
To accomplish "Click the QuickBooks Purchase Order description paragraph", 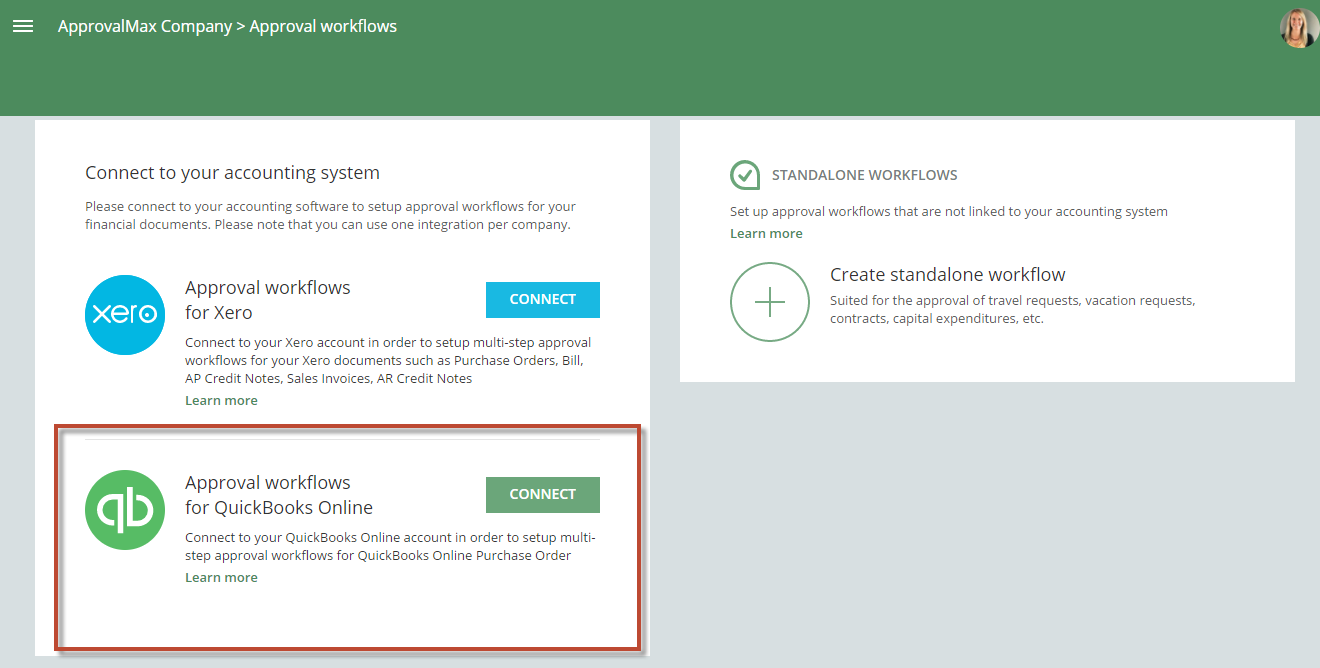I will tap(391, 546).
